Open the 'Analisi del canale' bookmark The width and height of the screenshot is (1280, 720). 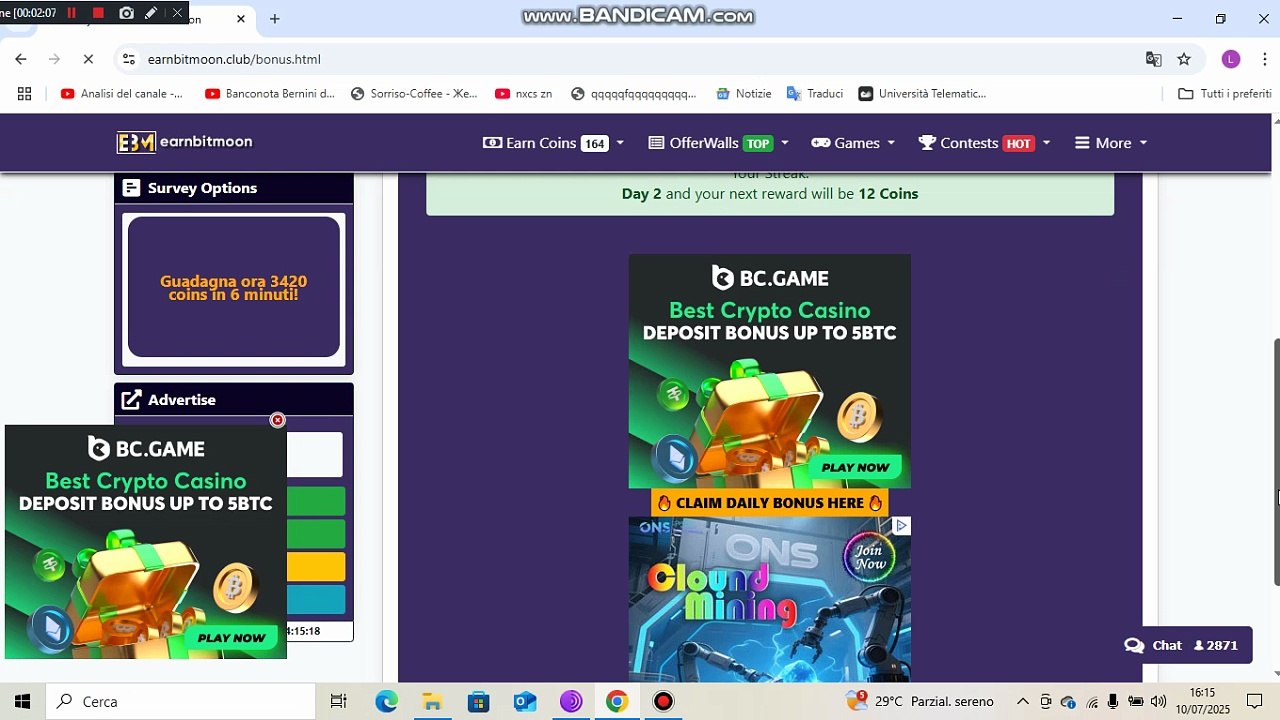[122, 93]
